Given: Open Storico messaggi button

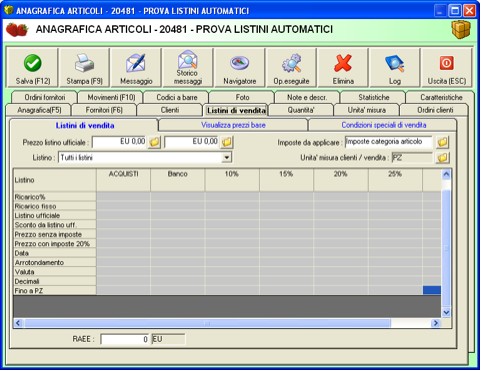Looking at the screenshot, I should pos(188,68).
